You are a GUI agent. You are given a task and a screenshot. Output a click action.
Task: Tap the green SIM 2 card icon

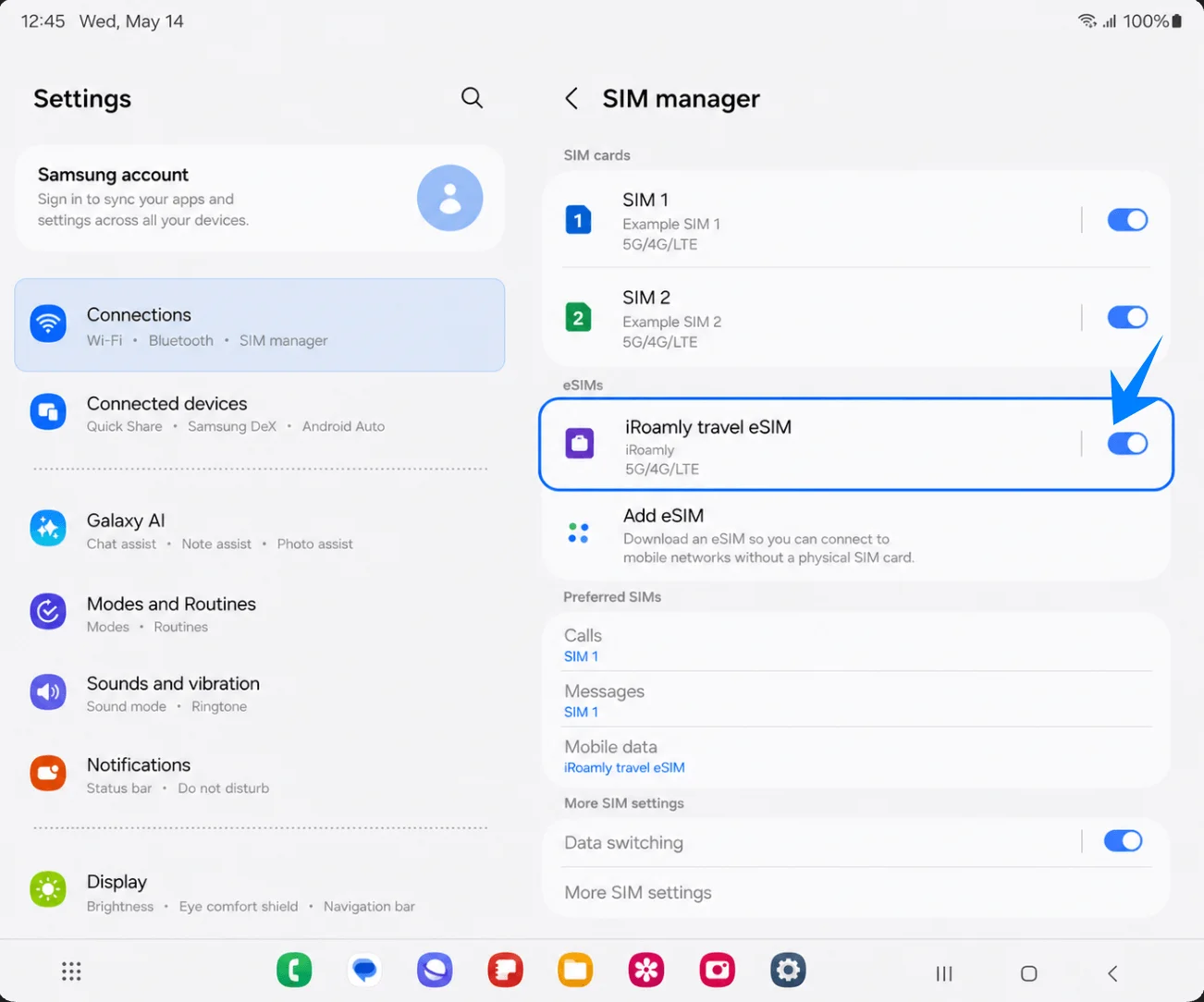click(x=578, y=318)
